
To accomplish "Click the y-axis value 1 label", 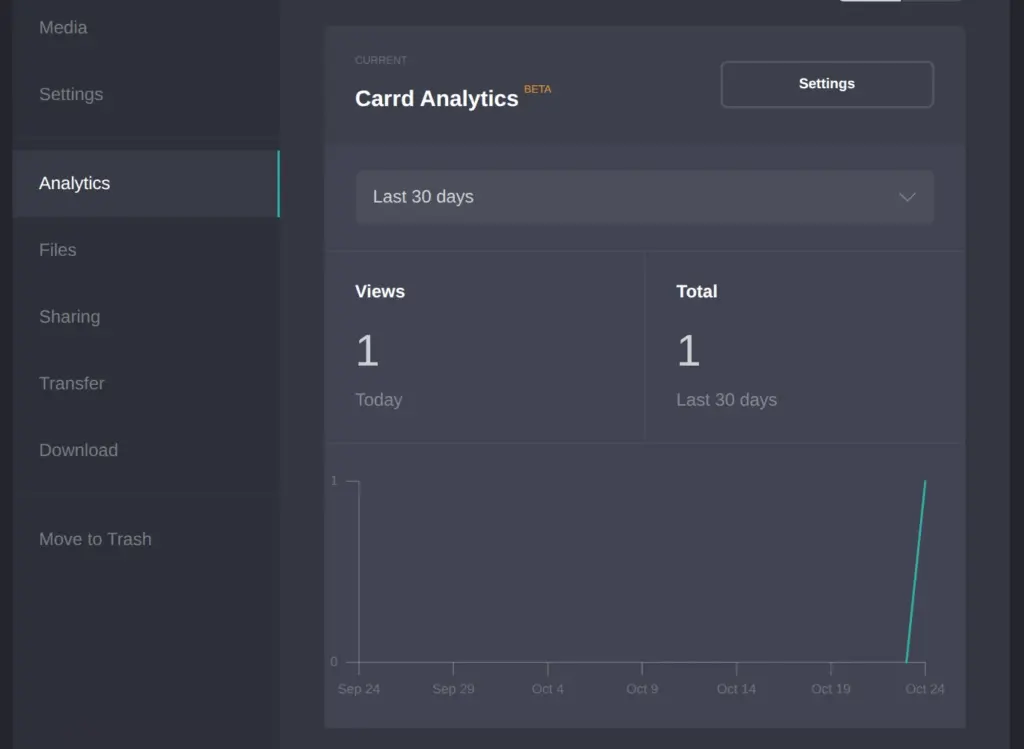I will tap(334, 481).
